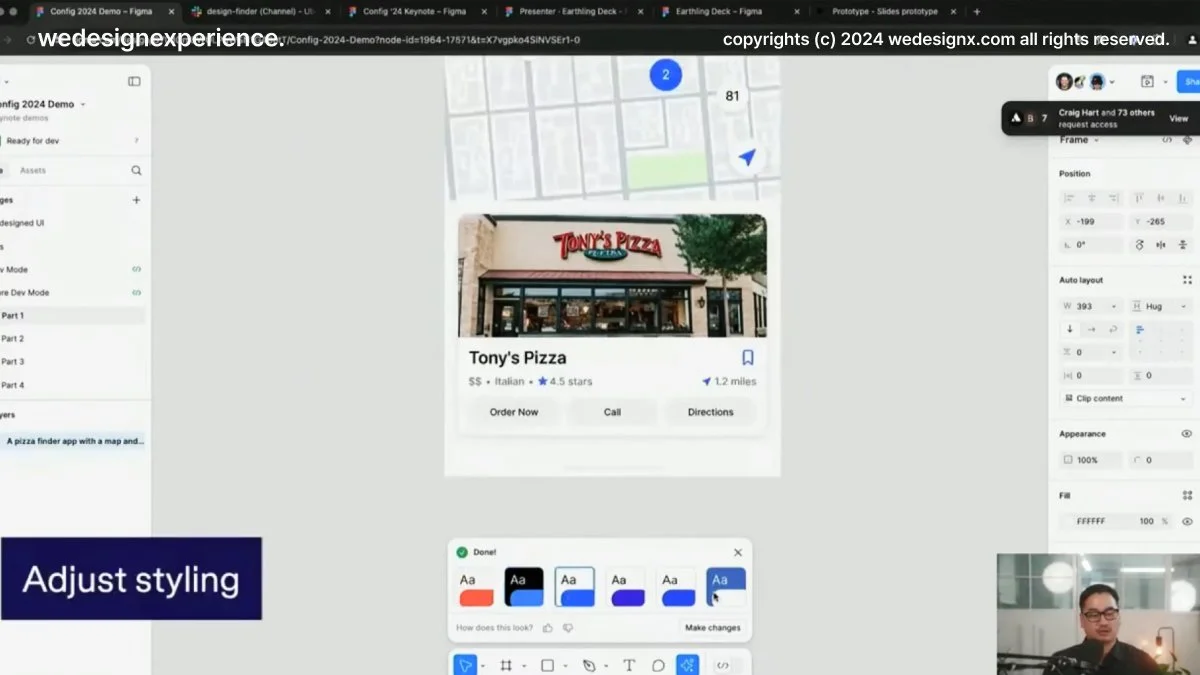This screenshot has width=1200, height=675.
Task: Select layer 'A pizza finder app with a map and...'
Action: coord(73,441)
